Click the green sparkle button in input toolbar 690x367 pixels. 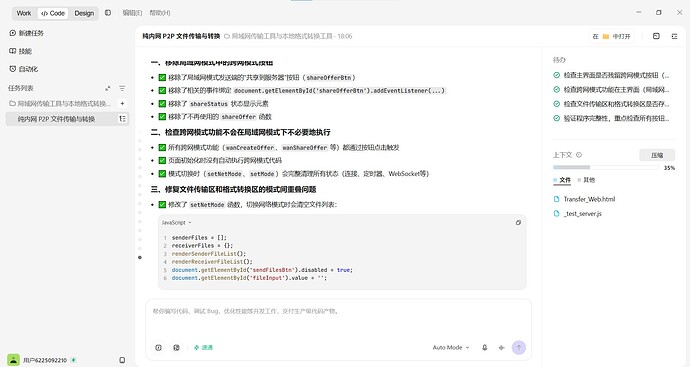click(x=203, y=347)
